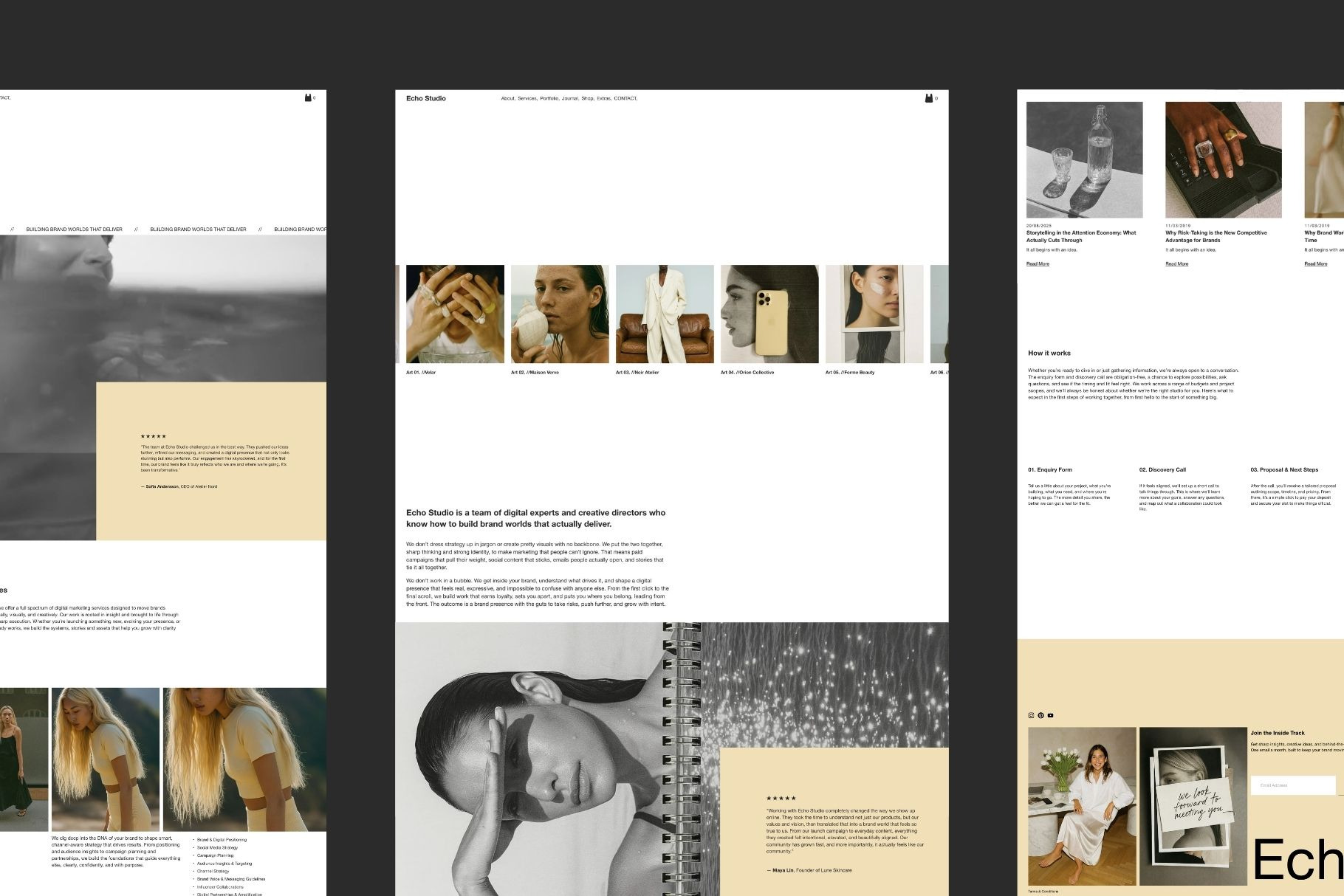Click the 'we look forward to meeting you' photo

(1193, 806)
